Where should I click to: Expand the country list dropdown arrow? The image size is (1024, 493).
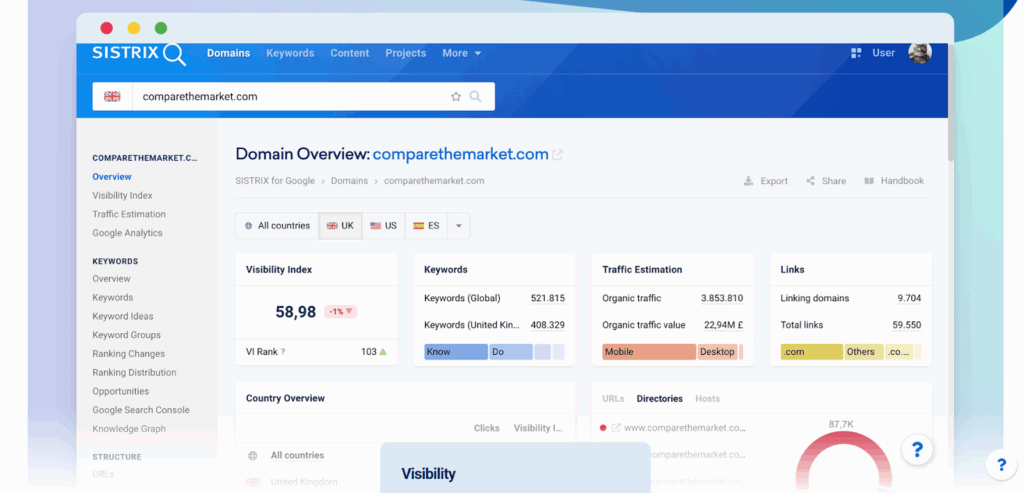point(458,226)
